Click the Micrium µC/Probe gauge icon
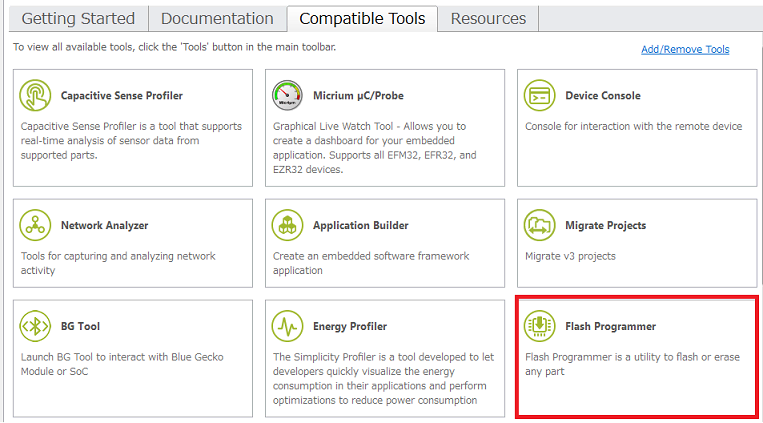The image size is (763, 423). pyautogui.click(x=287, y=95)
